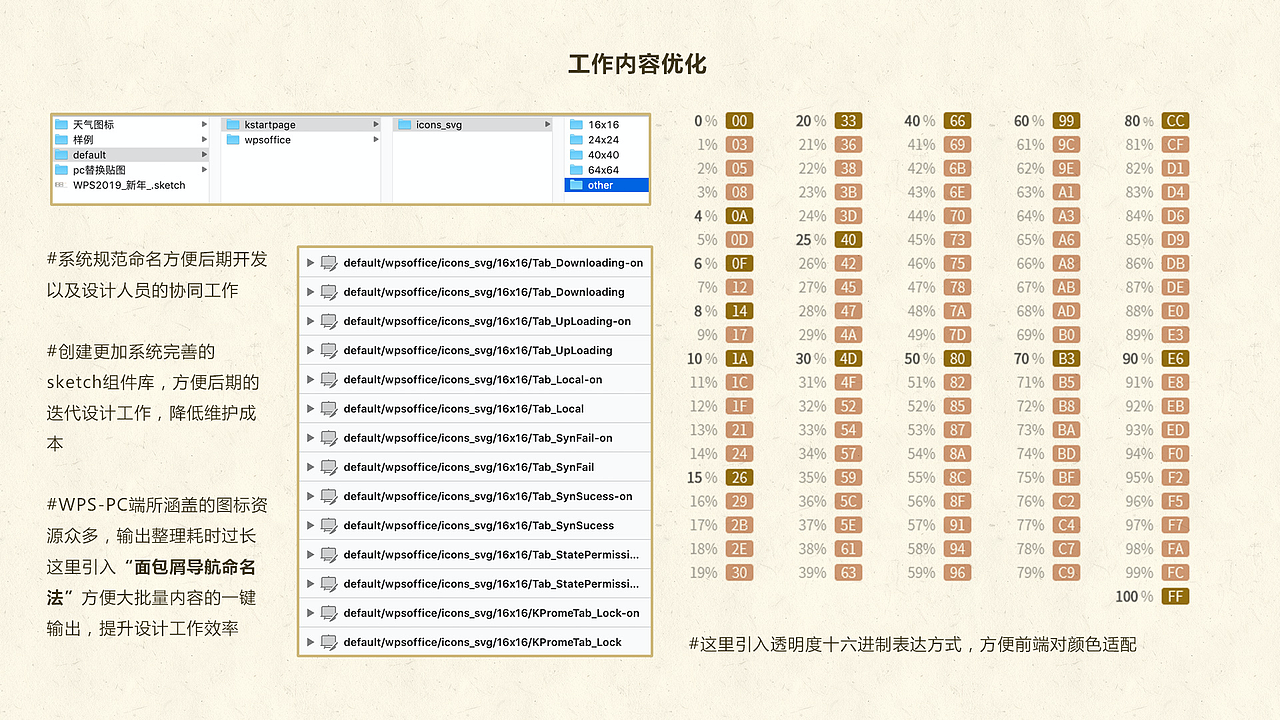
Task: Click symbol icon of Tab_UpLoading layer
Action: (328, 350)
